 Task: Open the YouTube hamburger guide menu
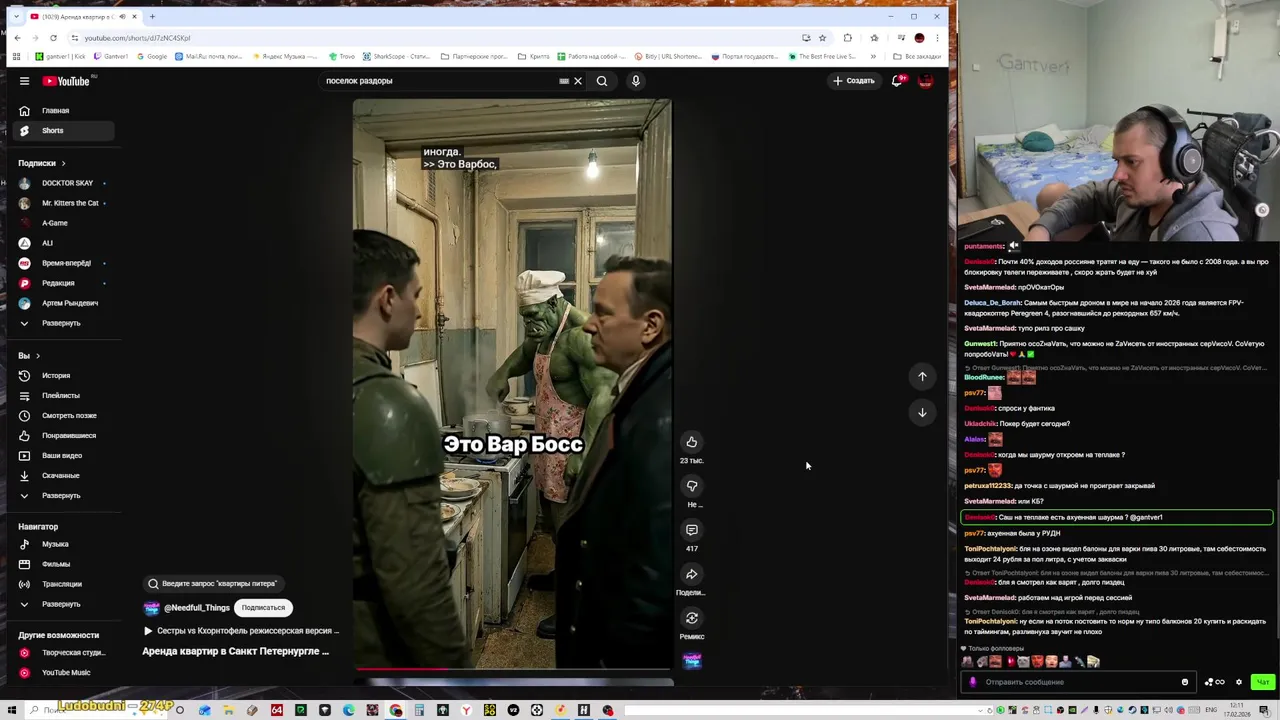point(24,81)
